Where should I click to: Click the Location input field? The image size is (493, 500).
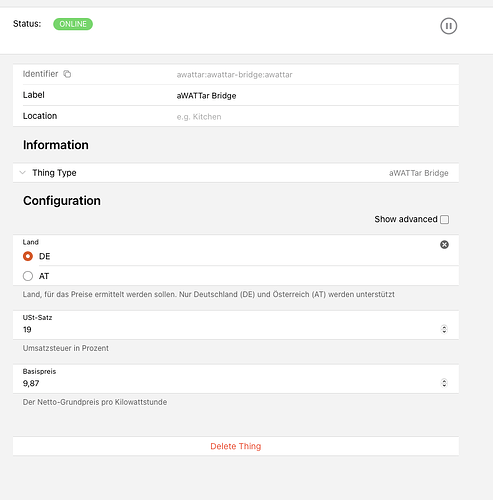pos(317,116)
